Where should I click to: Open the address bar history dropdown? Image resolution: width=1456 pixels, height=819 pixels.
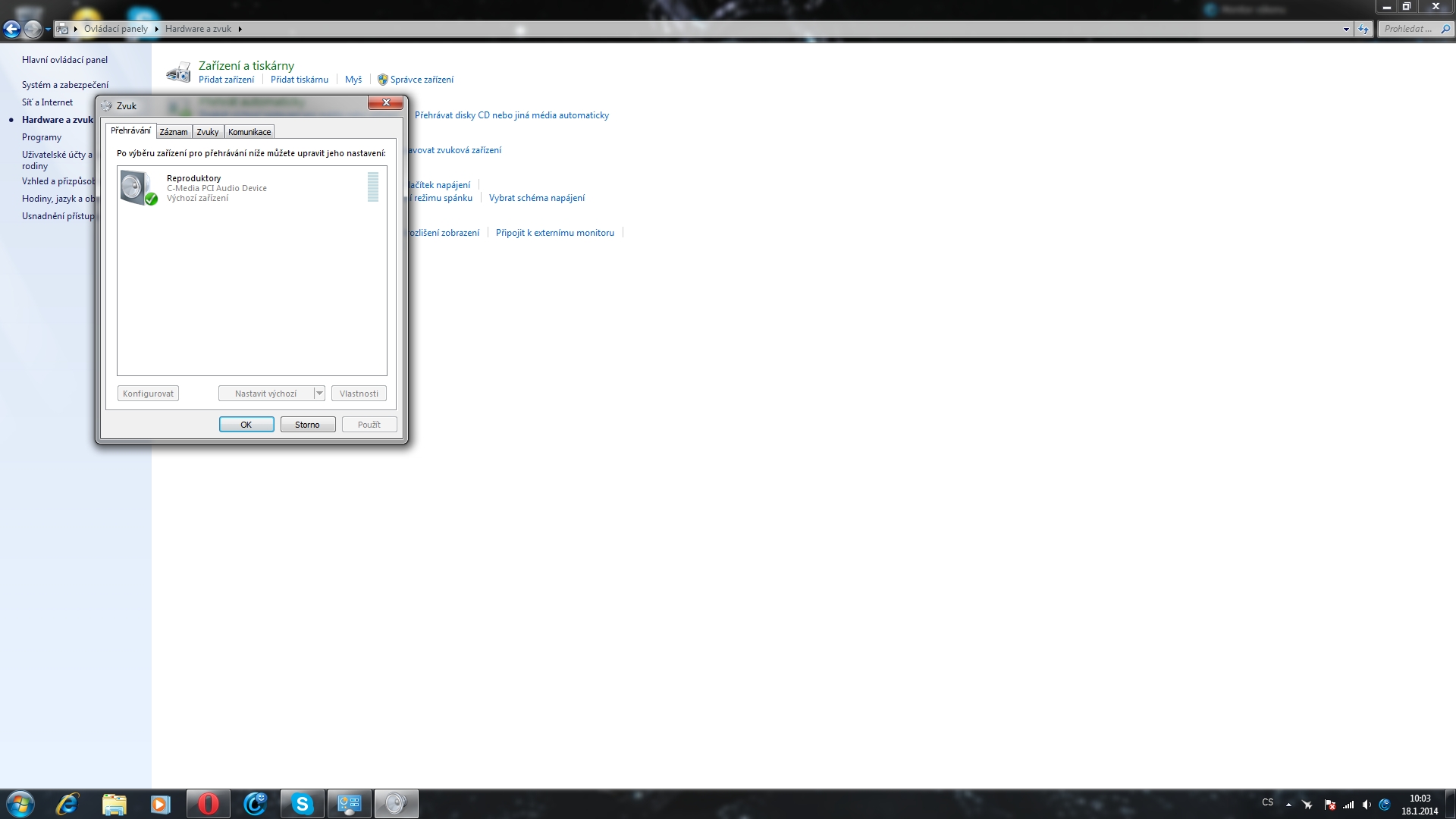(1346, 30)
